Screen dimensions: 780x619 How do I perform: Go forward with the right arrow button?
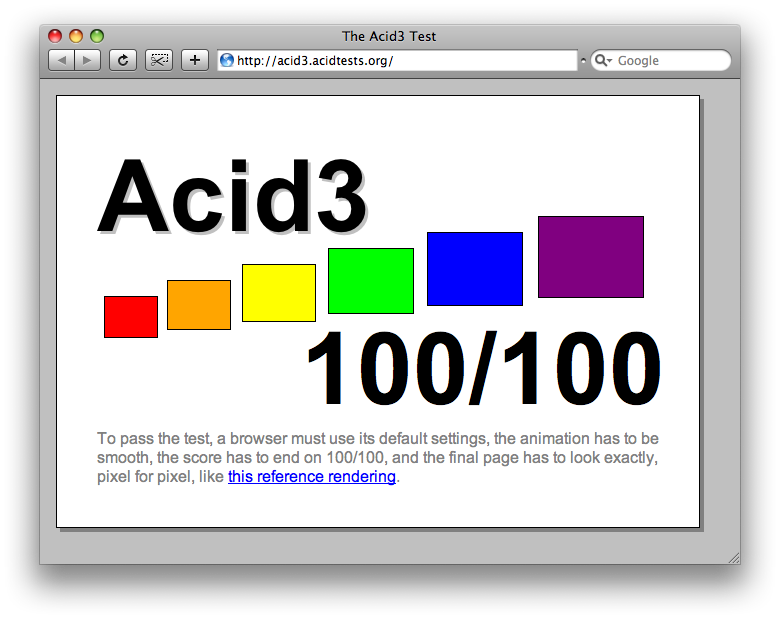88,61
